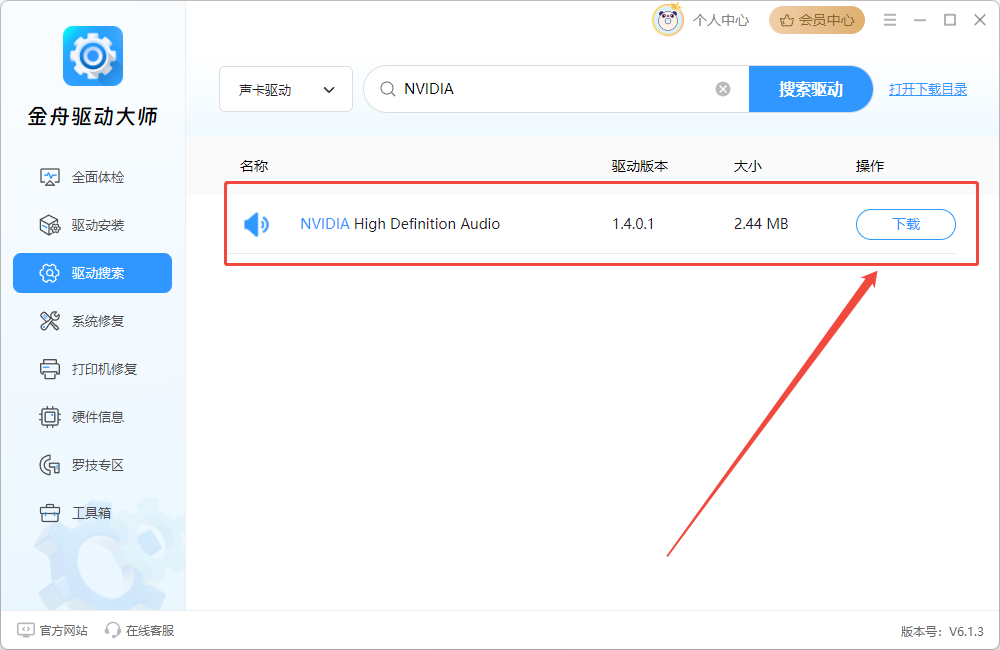
Task: Contact 在线客服 online support
Action: pyautogui.click(x=140, y=630)
